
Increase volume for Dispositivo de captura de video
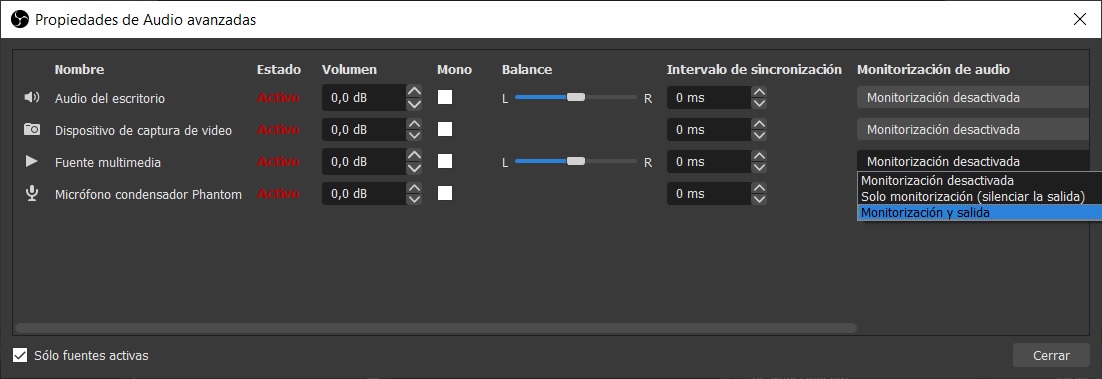[414, 123]
